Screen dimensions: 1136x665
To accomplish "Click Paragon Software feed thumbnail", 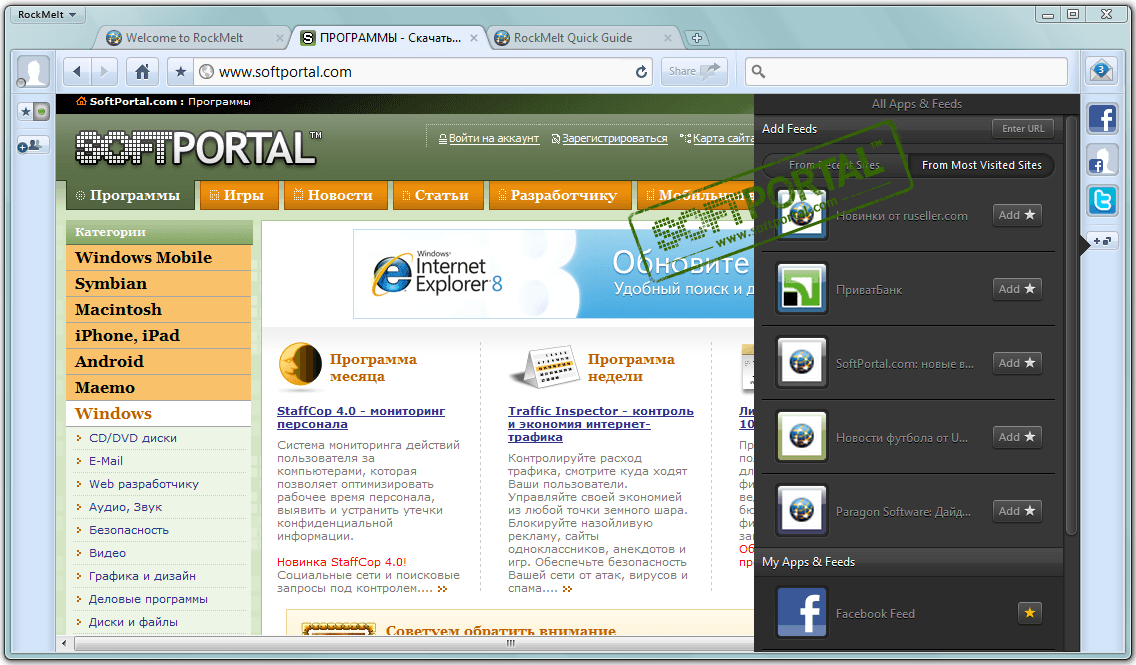I will click(801, 510).
